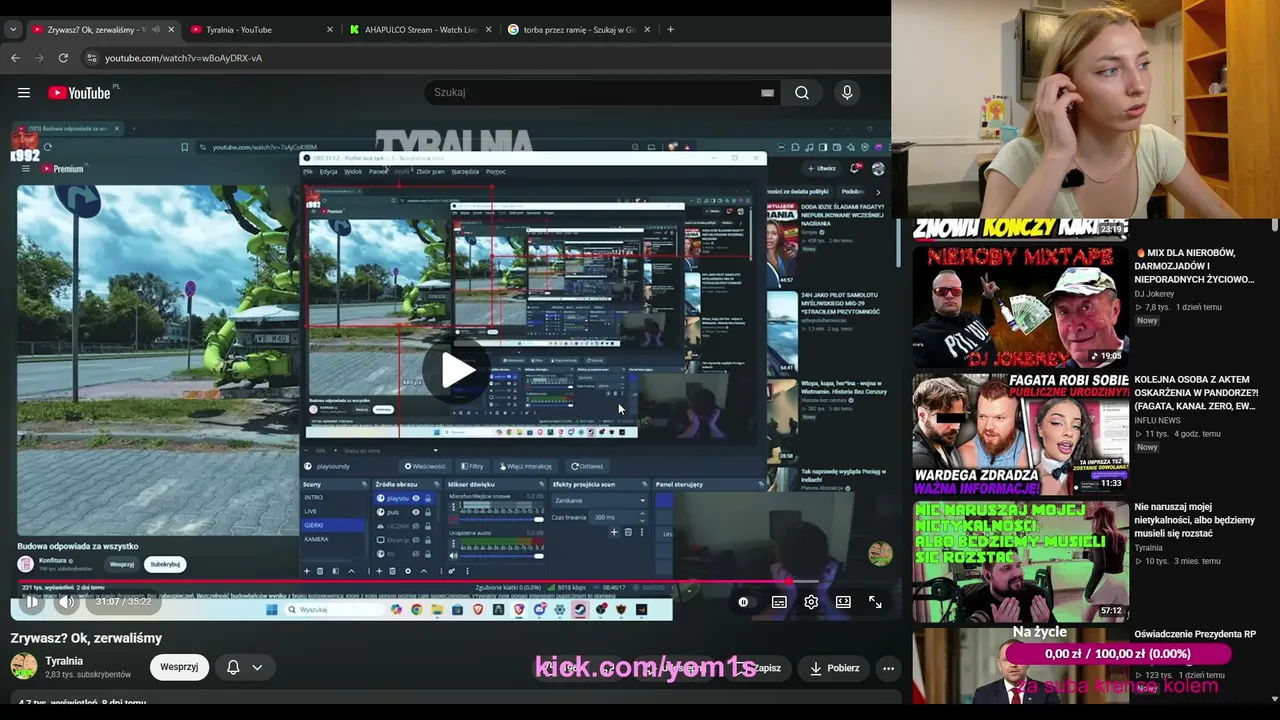Download the video with Pobierz
Viewport: 1280px width, 720px height.
click(x=834, y=668)
